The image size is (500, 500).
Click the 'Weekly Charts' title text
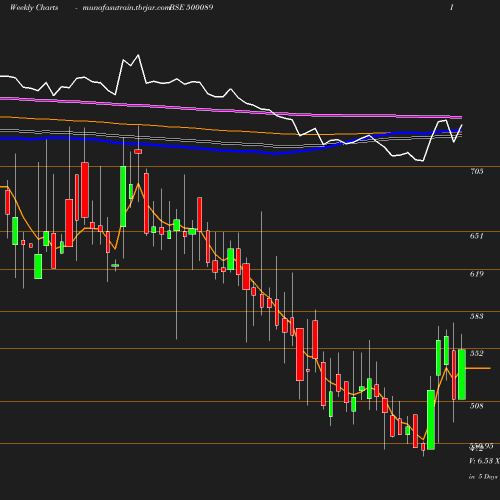(34, 7)
